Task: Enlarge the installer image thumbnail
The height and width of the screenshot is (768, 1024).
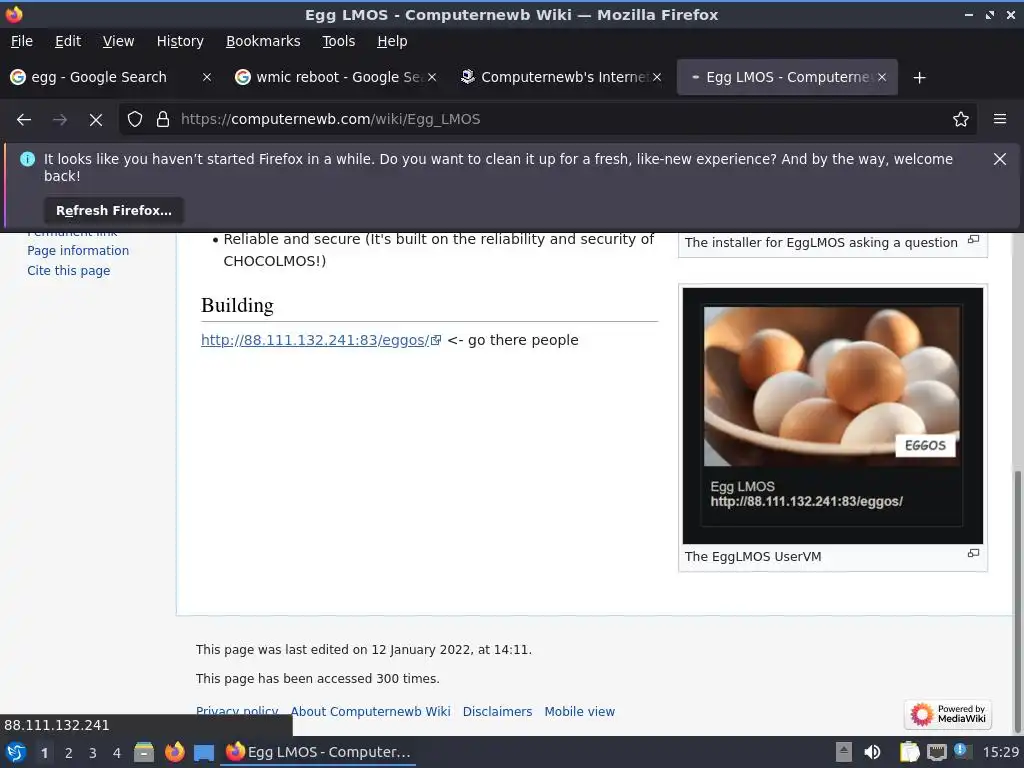Action: click(973, 240)
